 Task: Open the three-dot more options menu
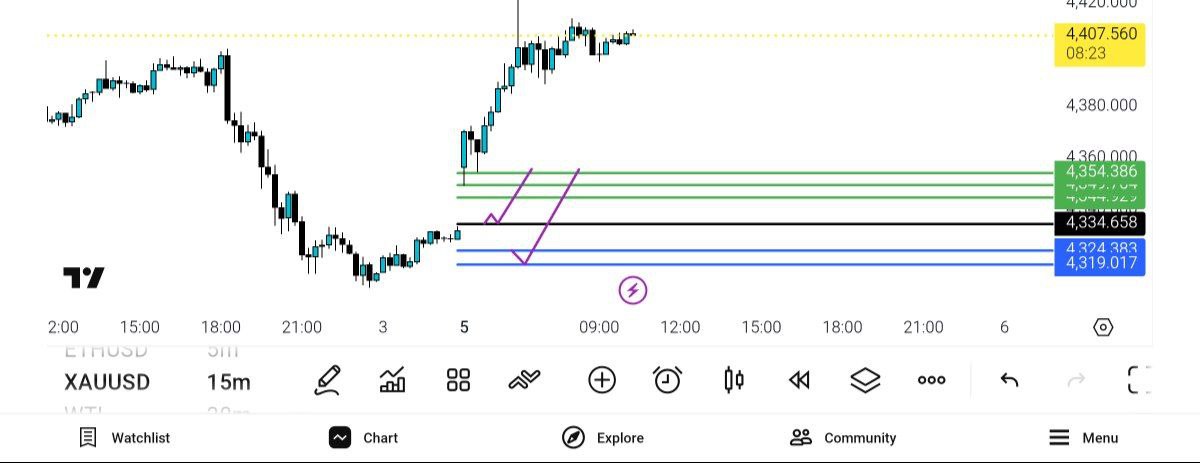pyautogui.click(x=931, y=380)
